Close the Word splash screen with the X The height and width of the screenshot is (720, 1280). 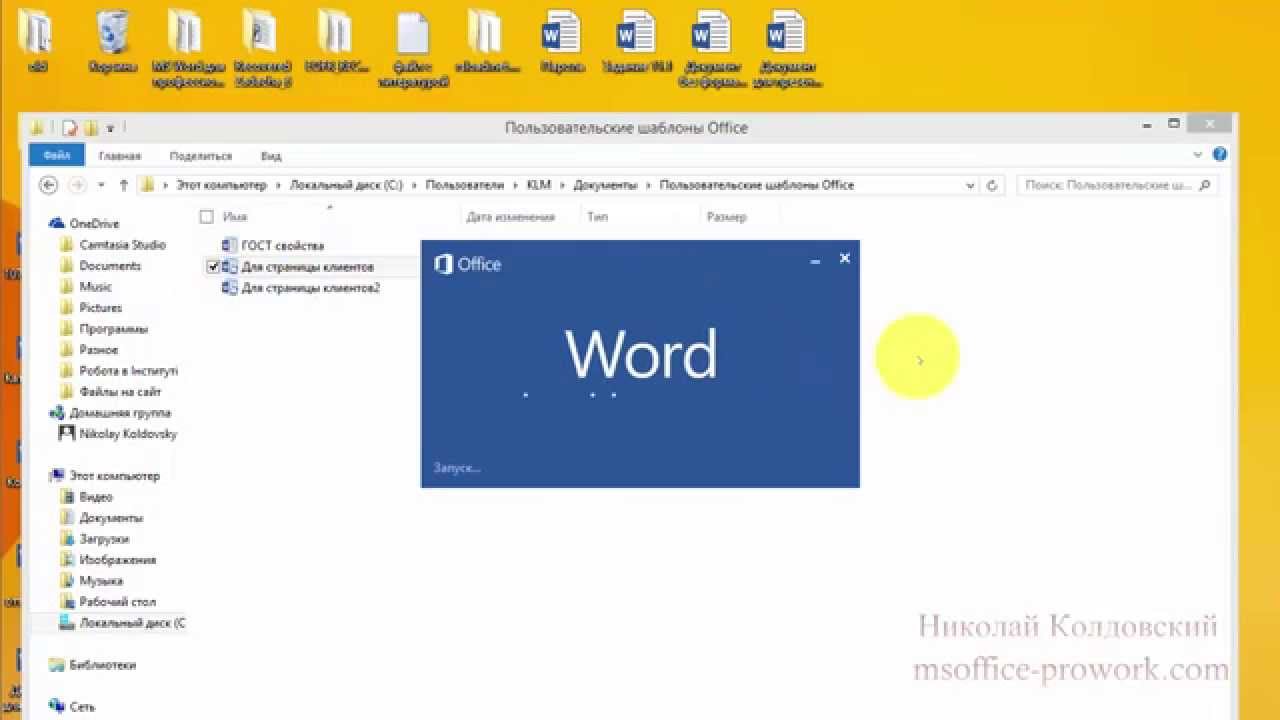coord(844,258)
